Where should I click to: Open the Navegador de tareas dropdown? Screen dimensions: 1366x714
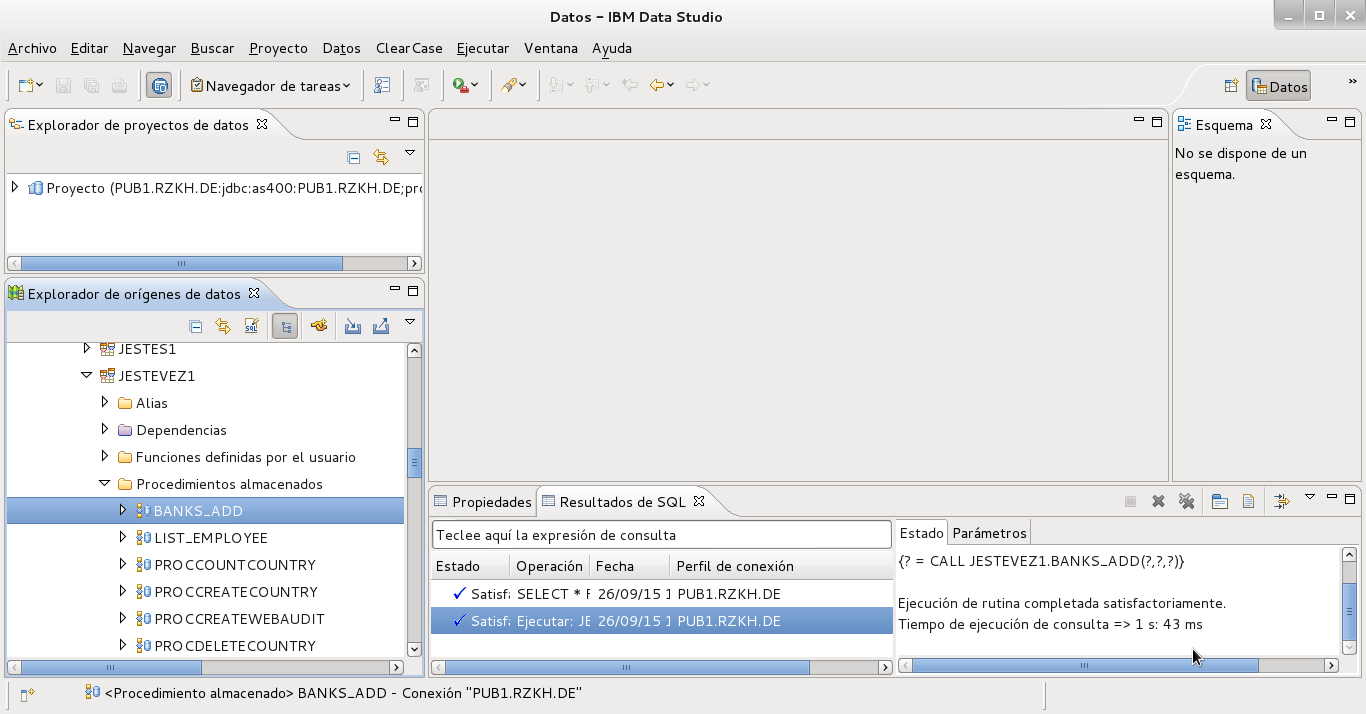pos(346,86)
